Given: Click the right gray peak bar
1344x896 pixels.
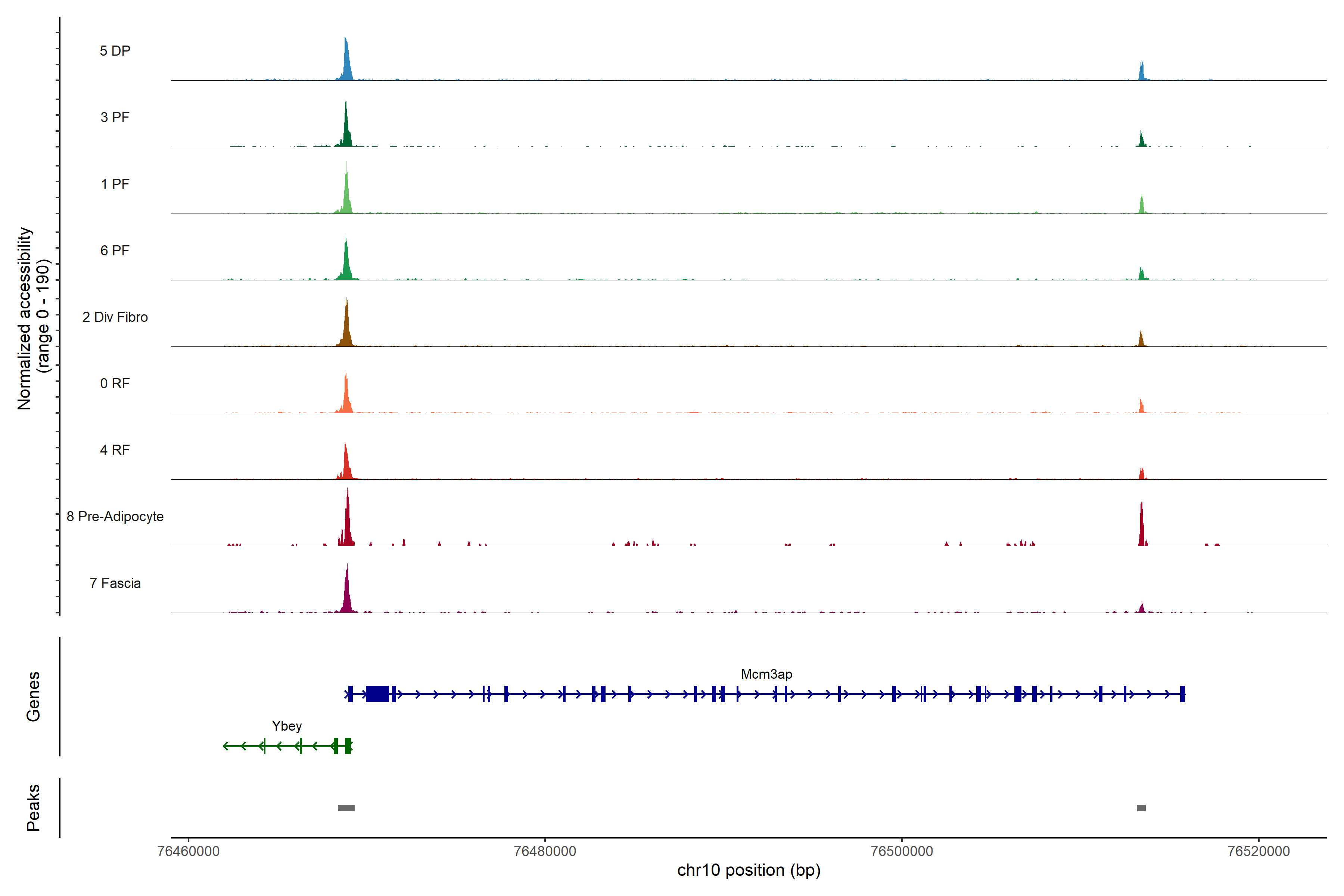Looking at the screenshot, I should click(1141, 808).
